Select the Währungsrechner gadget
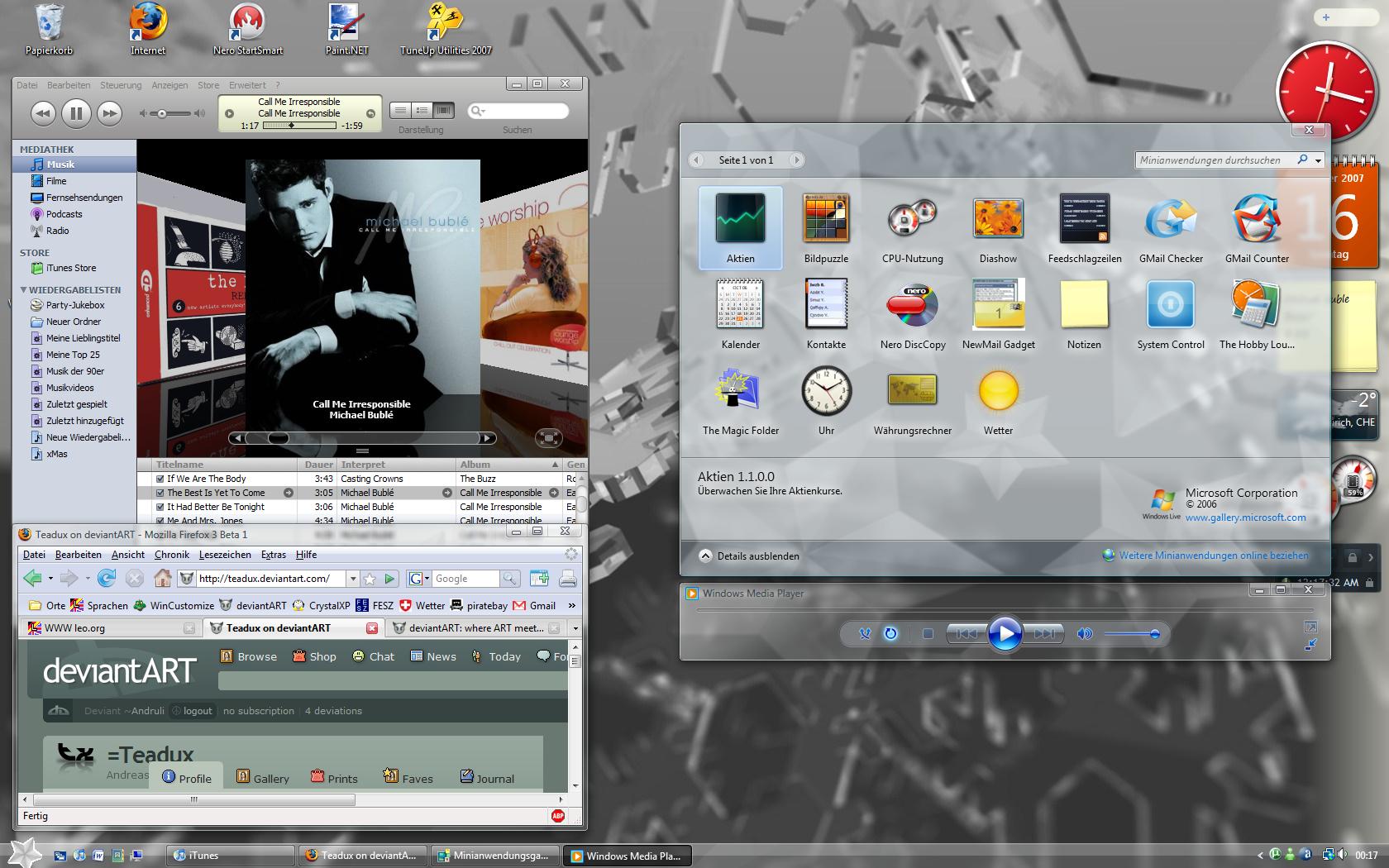This screenshot has height=868, width=1389. click(912, 400)
